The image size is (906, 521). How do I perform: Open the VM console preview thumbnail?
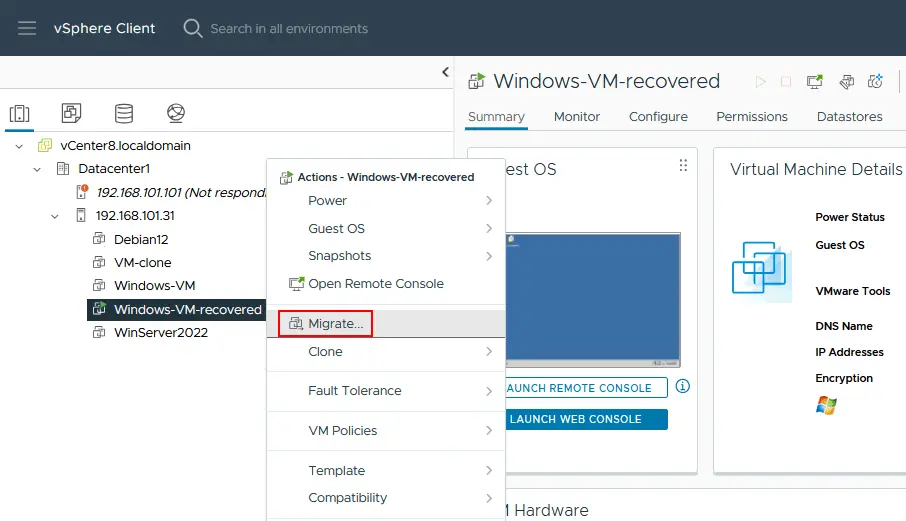(x=593, y=300)
